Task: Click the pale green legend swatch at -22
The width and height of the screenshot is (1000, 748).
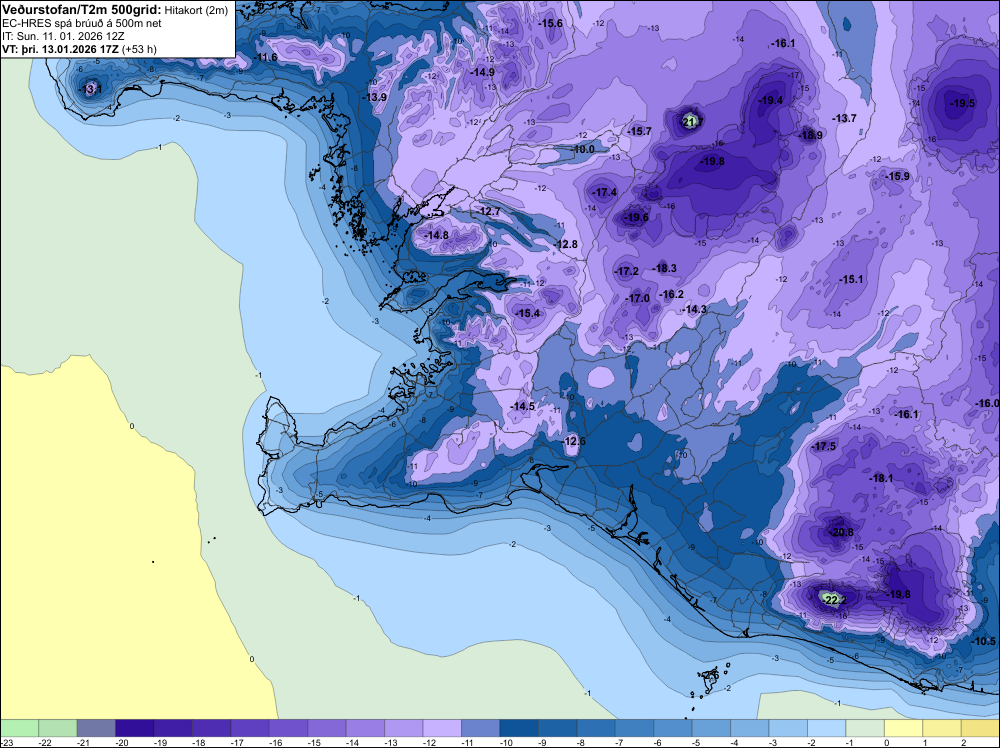Action: pos(57,728)
